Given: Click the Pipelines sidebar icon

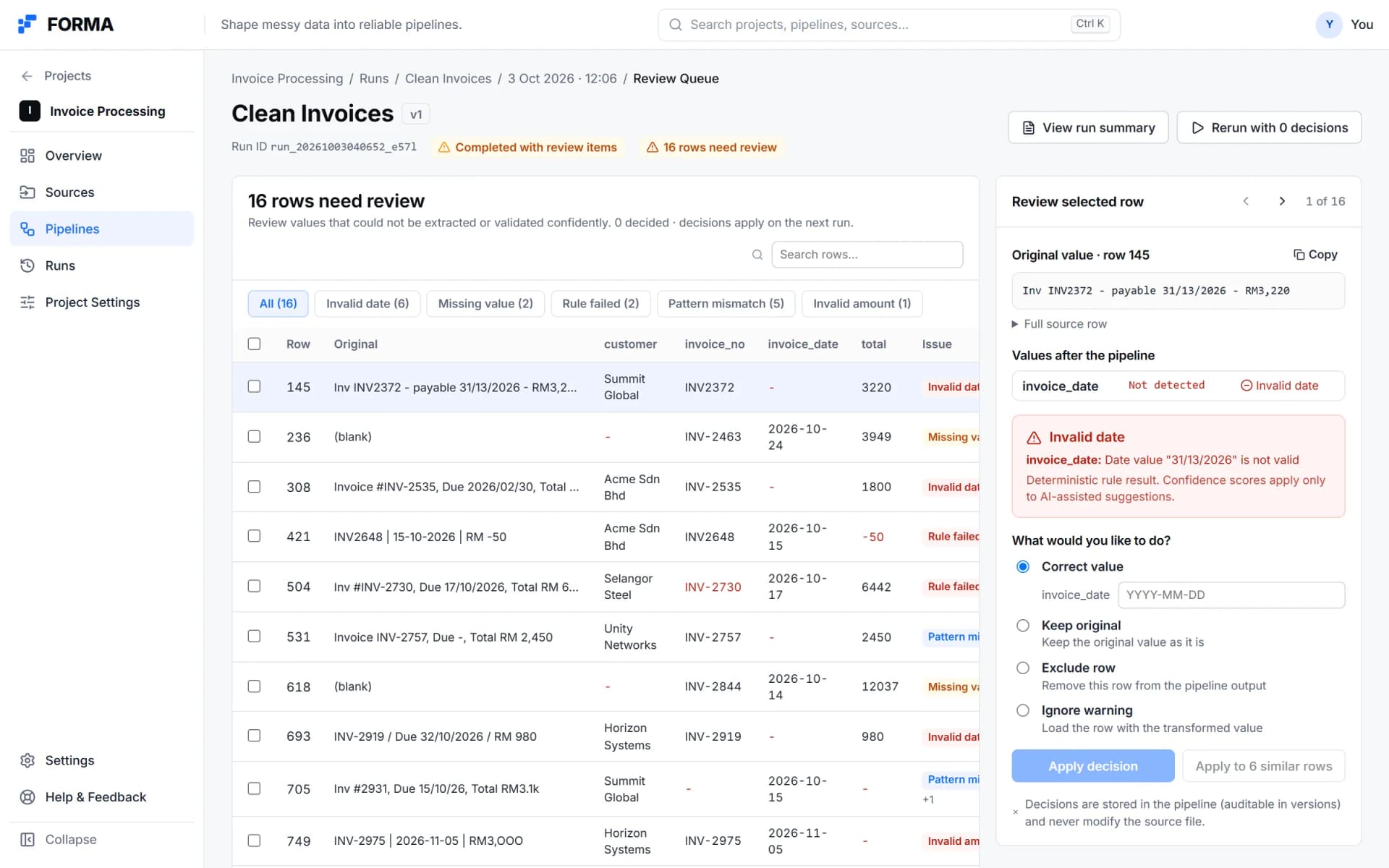Looking at the screenshot, I should point(27,229).
